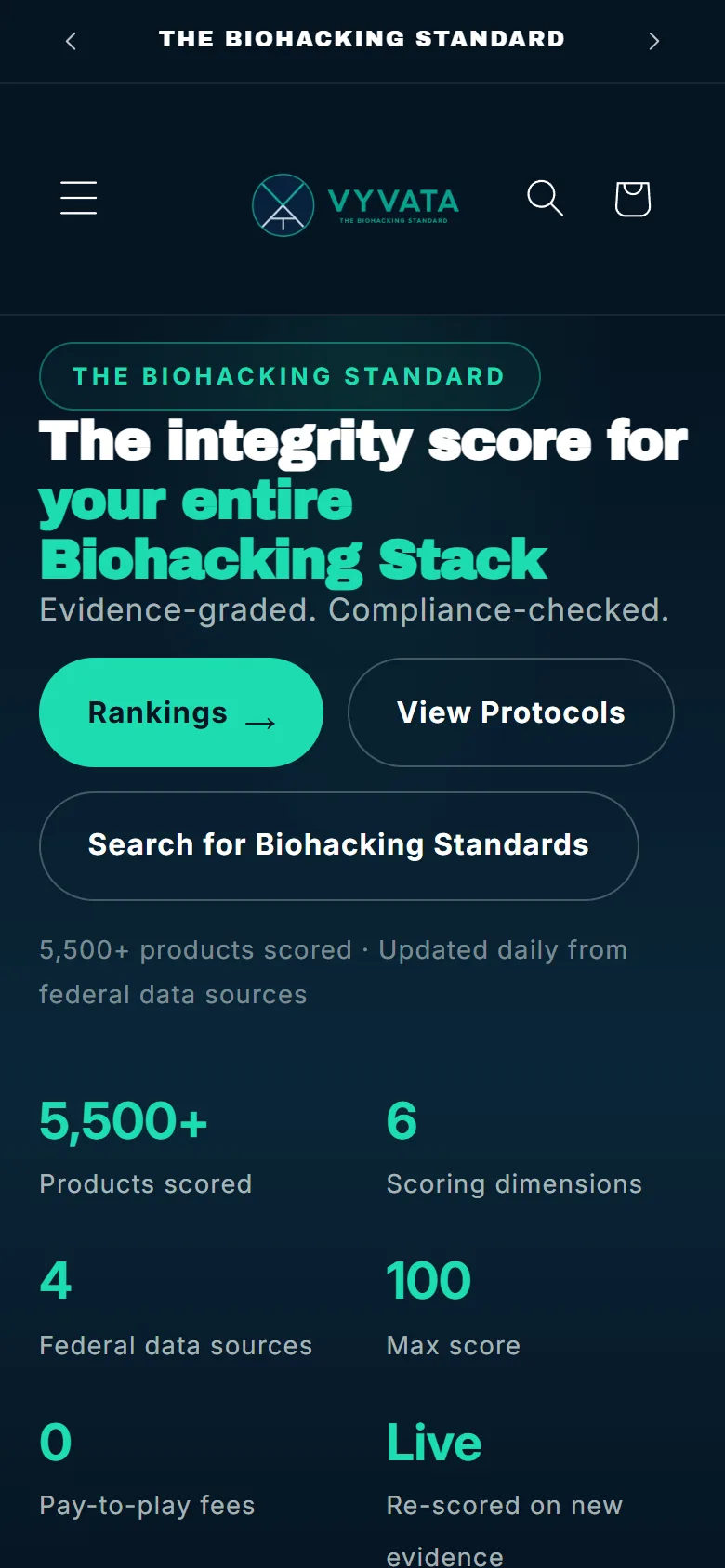Open the search magnifier icon
Image resolution: width=725 pixels, height=1568 pixels.
(546, 198)
